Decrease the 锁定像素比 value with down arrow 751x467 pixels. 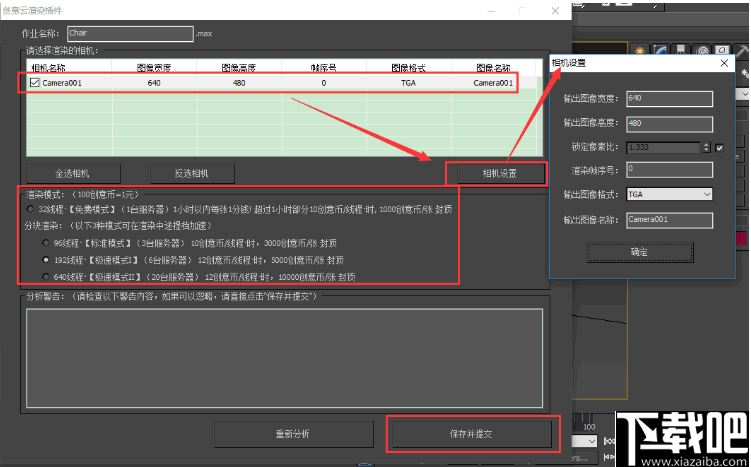coord(706,150)
